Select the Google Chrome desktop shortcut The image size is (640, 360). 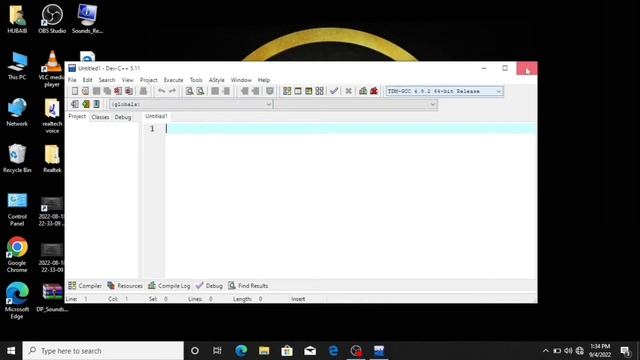point(17,255)
